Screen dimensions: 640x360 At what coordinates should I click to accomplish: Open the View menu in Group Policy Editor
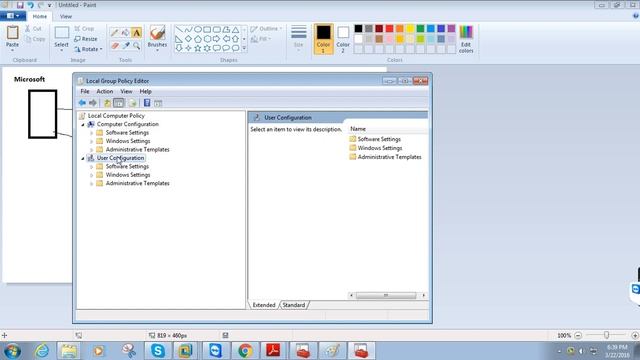tap(126, 91)
